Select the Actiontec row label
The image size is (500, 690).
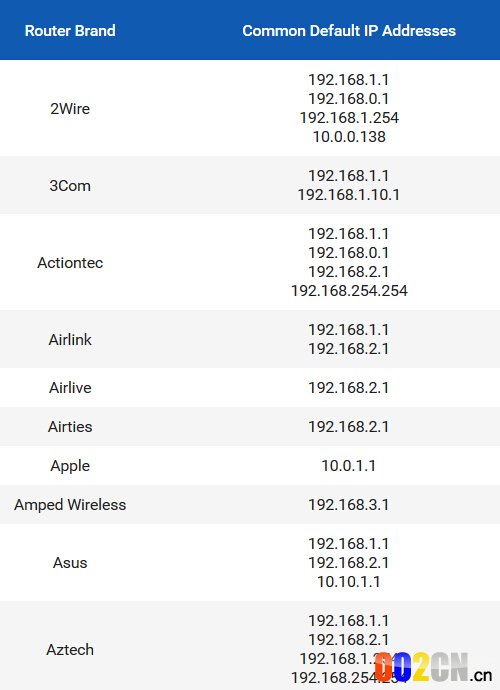point(70,262)
